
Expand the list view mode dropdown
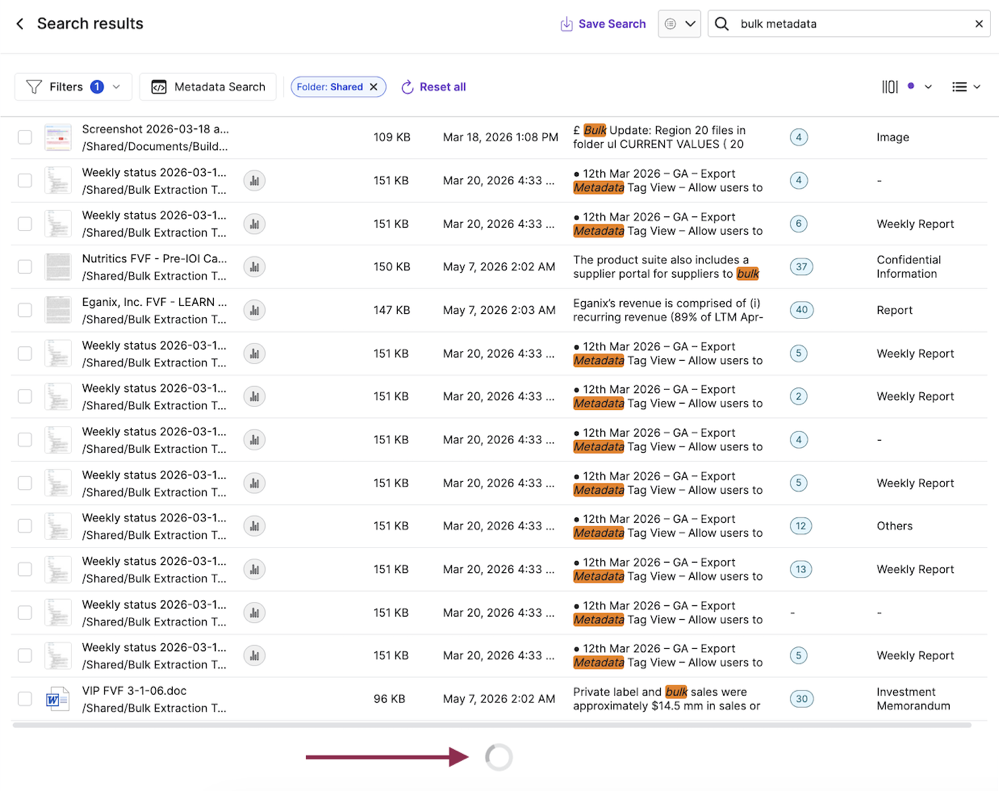(966, 87)
